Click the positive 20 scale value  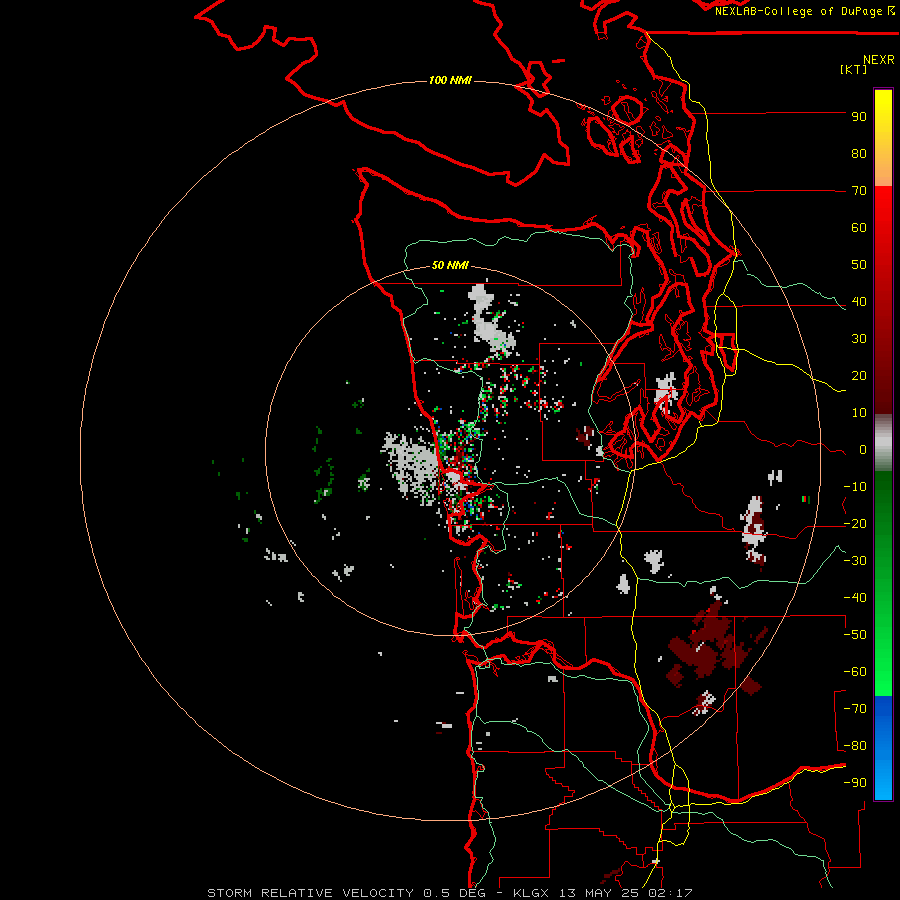(859, 376)
